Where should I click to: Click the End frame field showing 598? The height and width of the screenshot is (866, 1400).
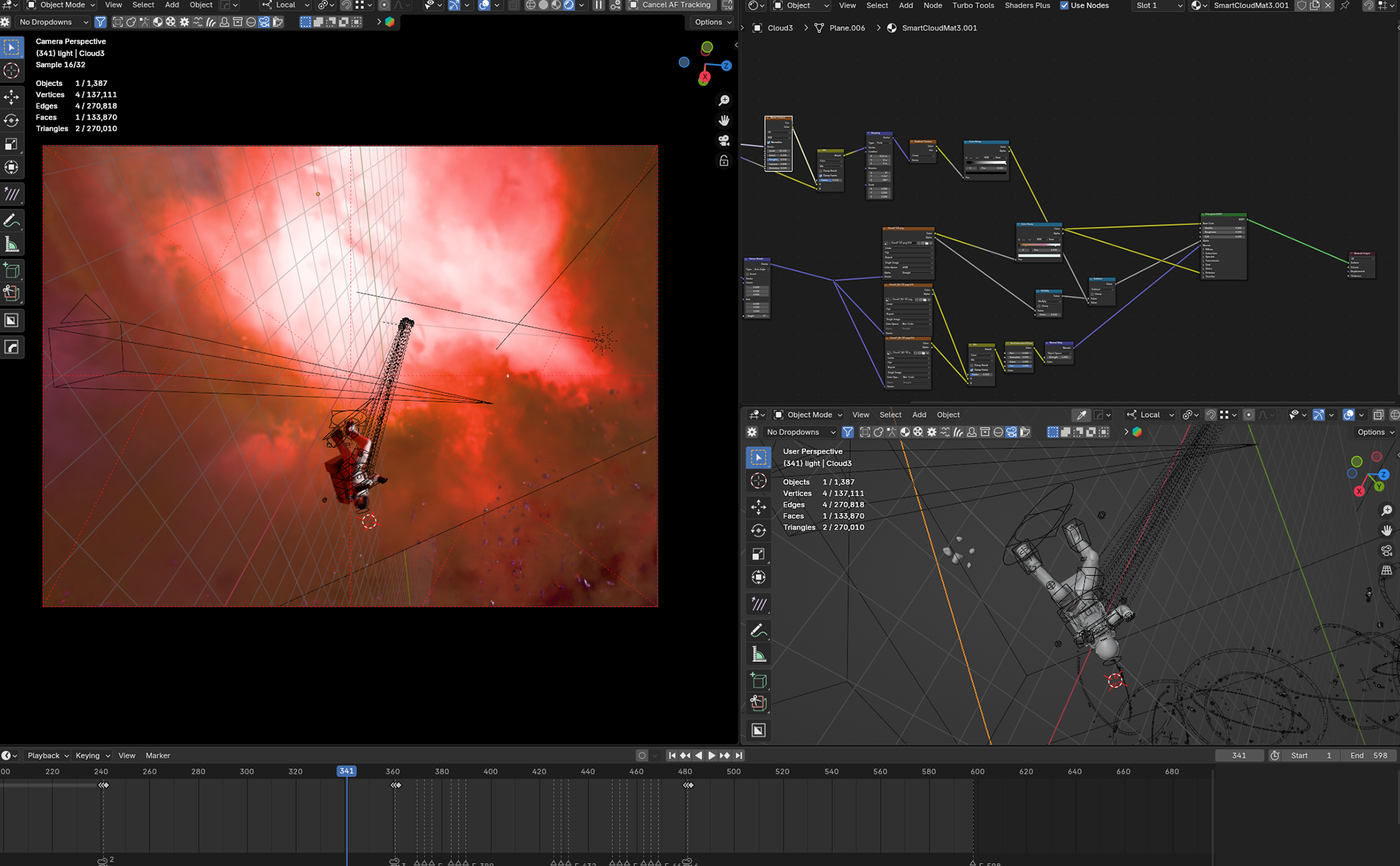1369,756
